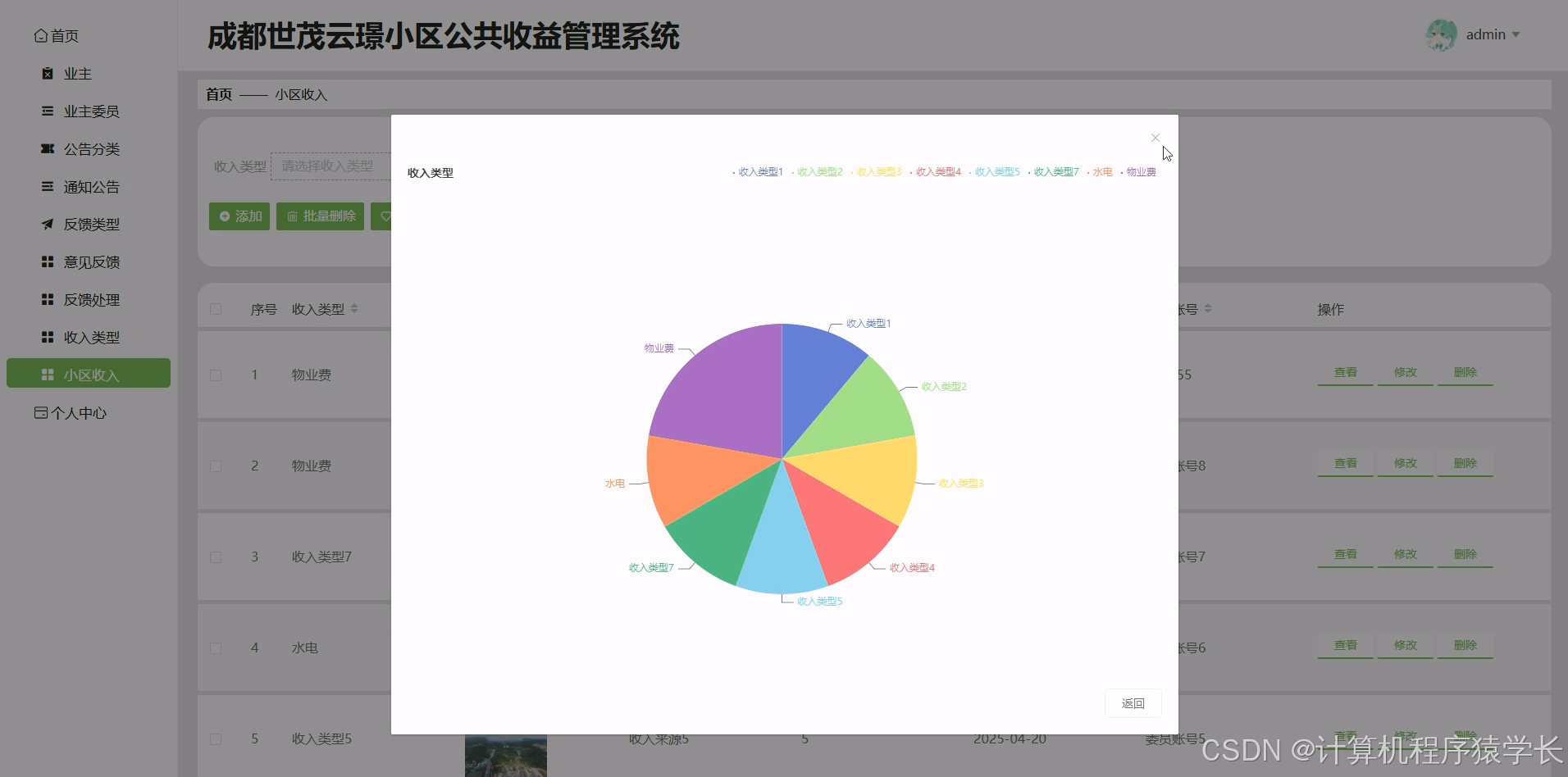Click the 水电 legend color marker
The width and height of the screenshot is (1568, 777).
[x=1088, y=172]
